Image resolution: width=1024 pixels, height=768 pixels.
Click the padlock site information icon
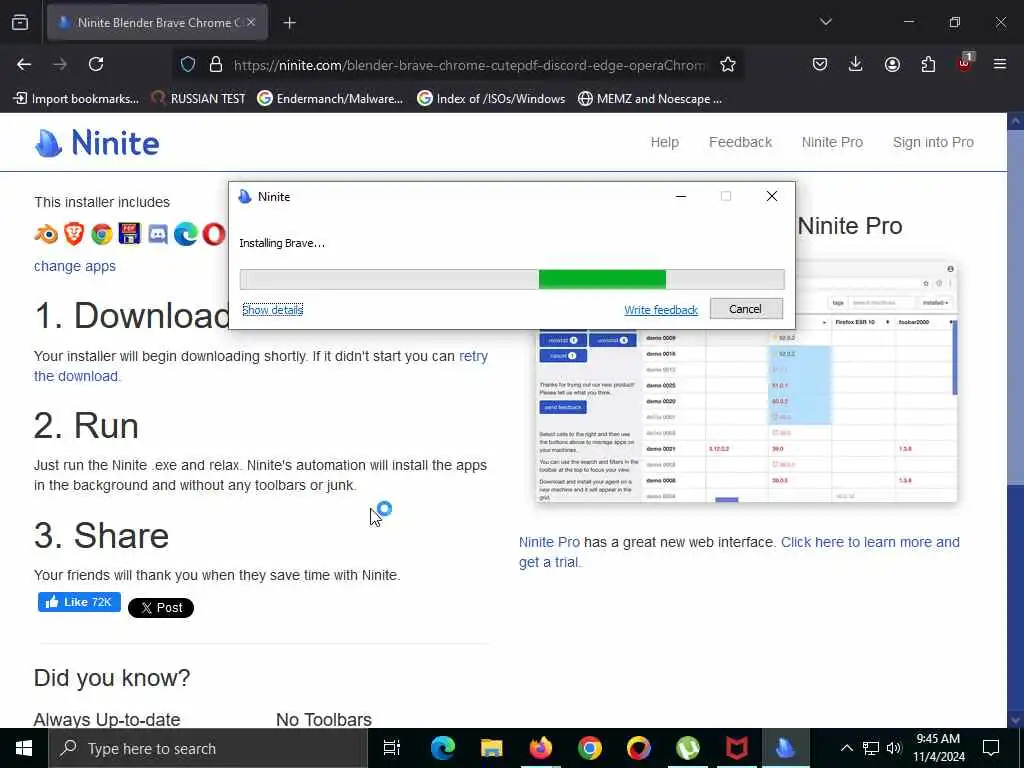tap(216, 64)
